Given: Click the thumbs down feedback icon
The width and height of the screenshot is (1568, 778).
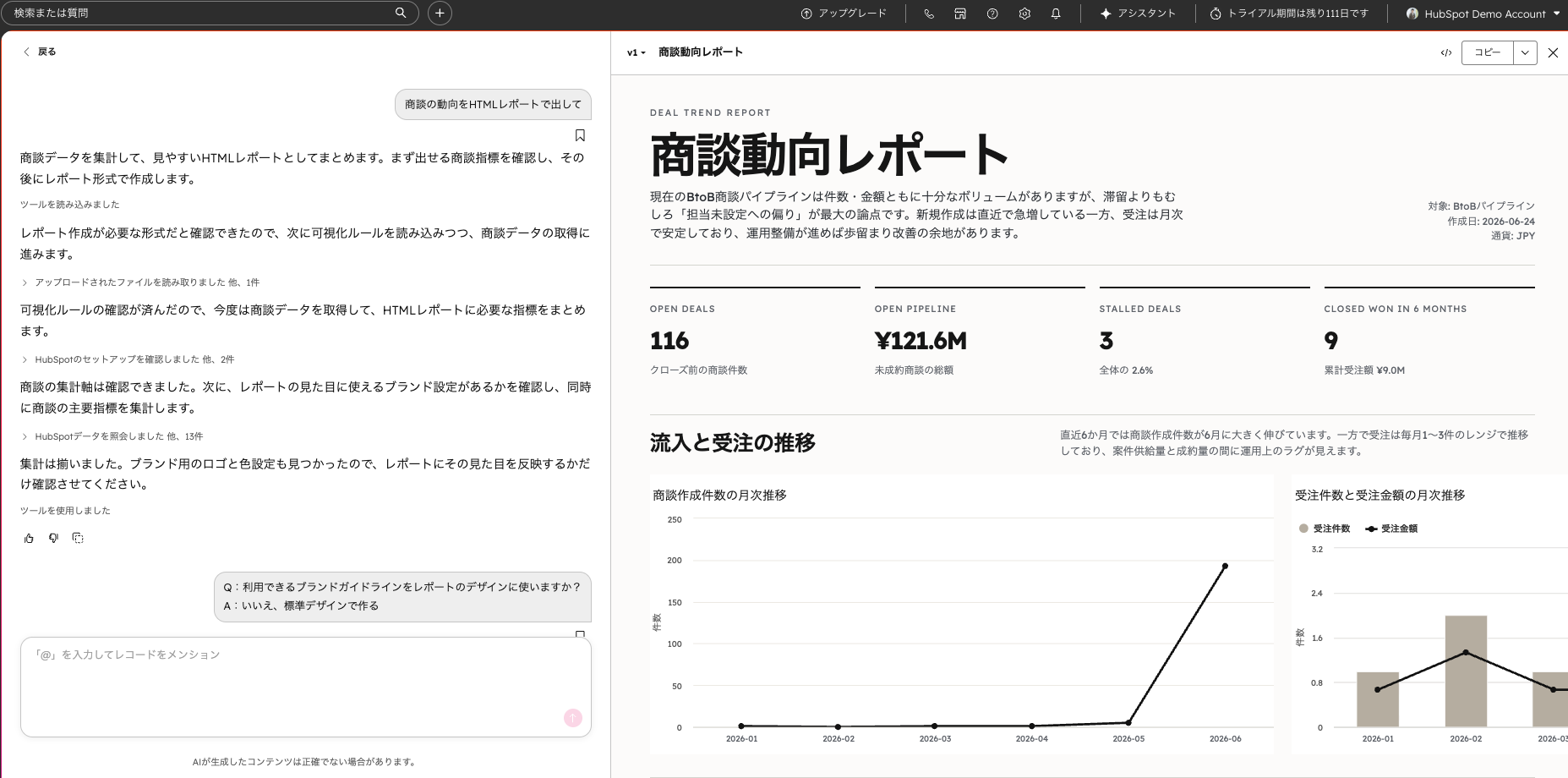Looking at the screenshot, I should [53, 538].
